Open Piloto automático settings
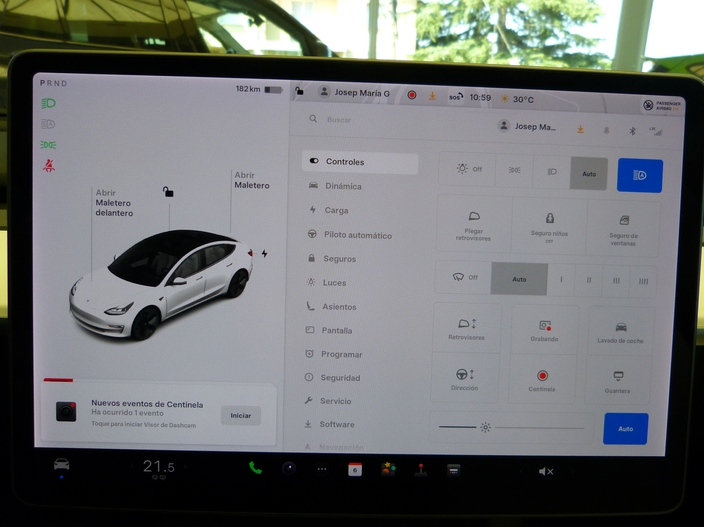 tap(350, 235)
